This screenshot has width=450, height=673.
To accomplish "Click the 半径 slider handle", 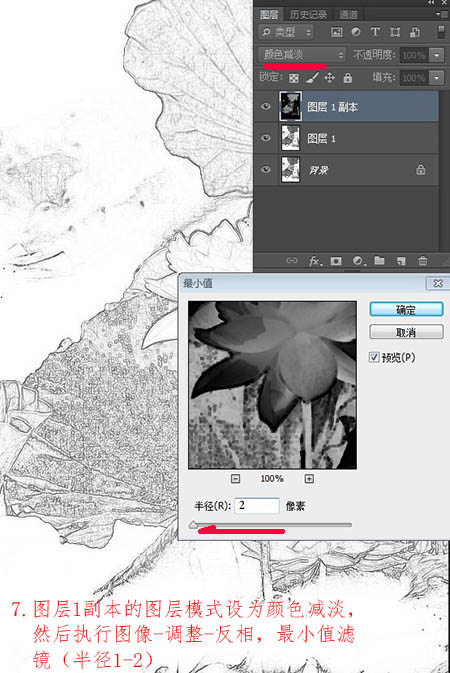I will [193, 524].
